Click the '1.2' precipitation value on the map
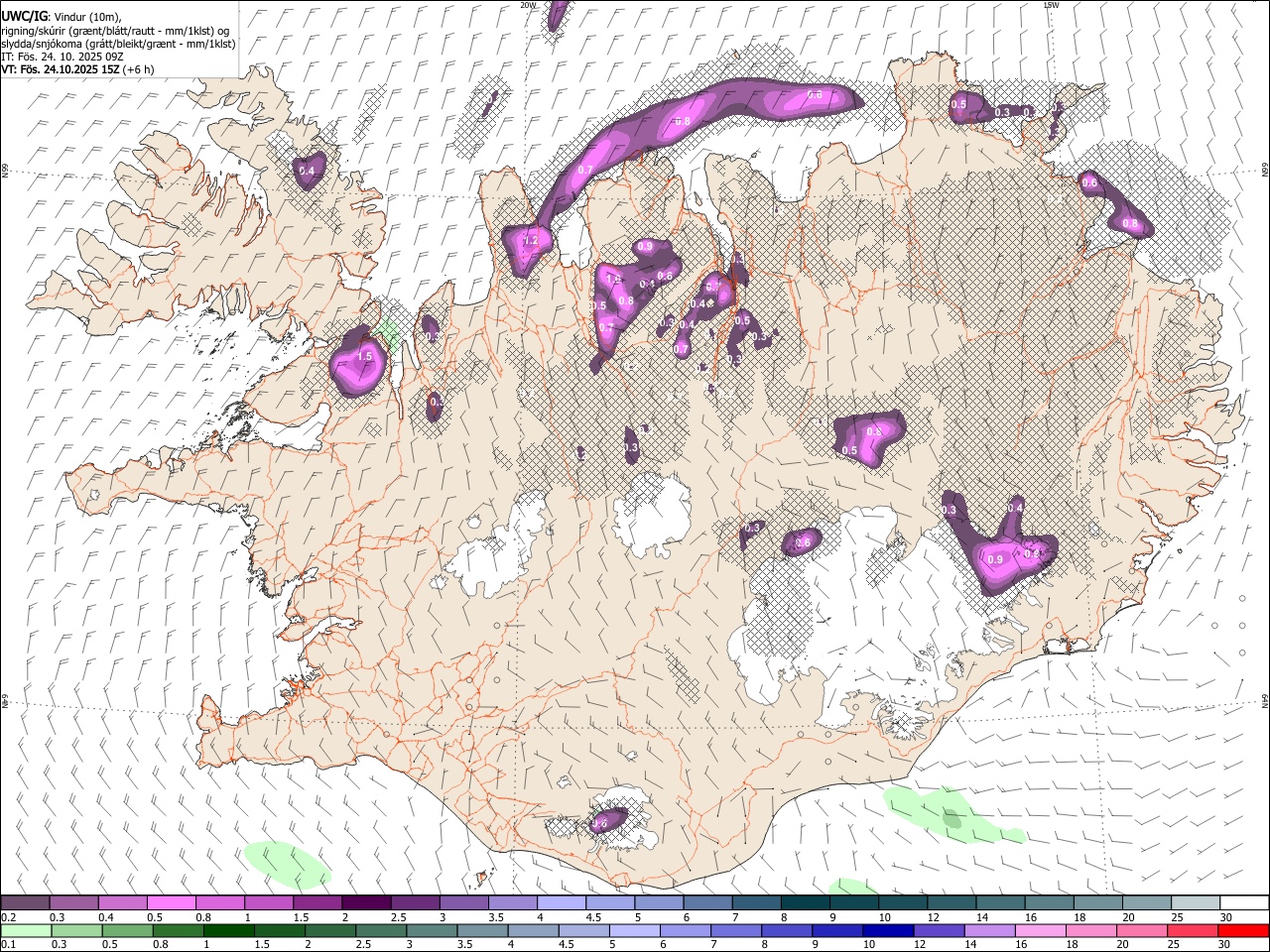The height and width of the screenshot is (952, 1270). pyautogui.click(x=530, y=240)
